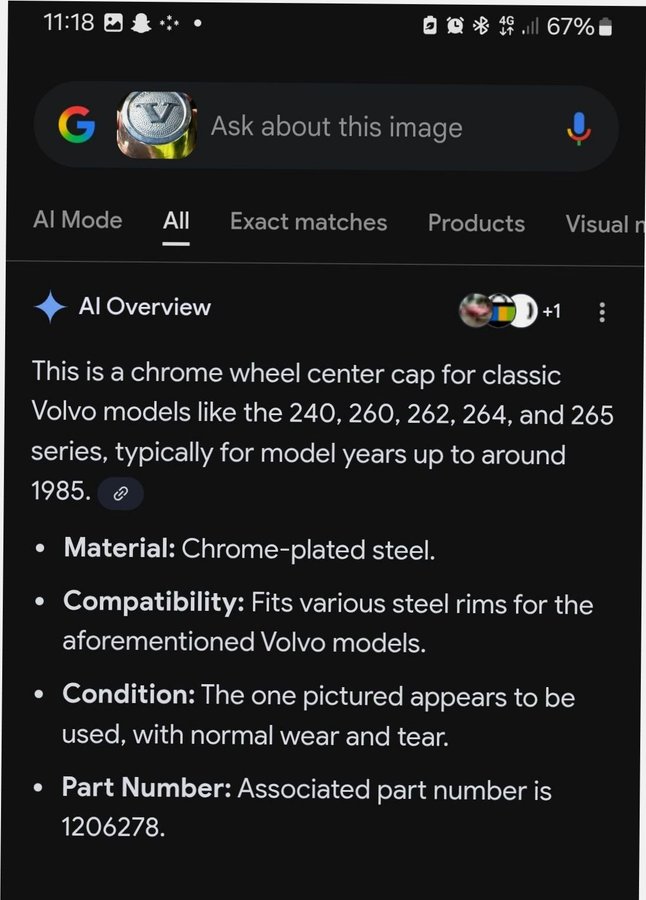The width and height of the screenshot is (646, 900).
Task: Tap the Snapchat notification icon
Action: point(140,22)
